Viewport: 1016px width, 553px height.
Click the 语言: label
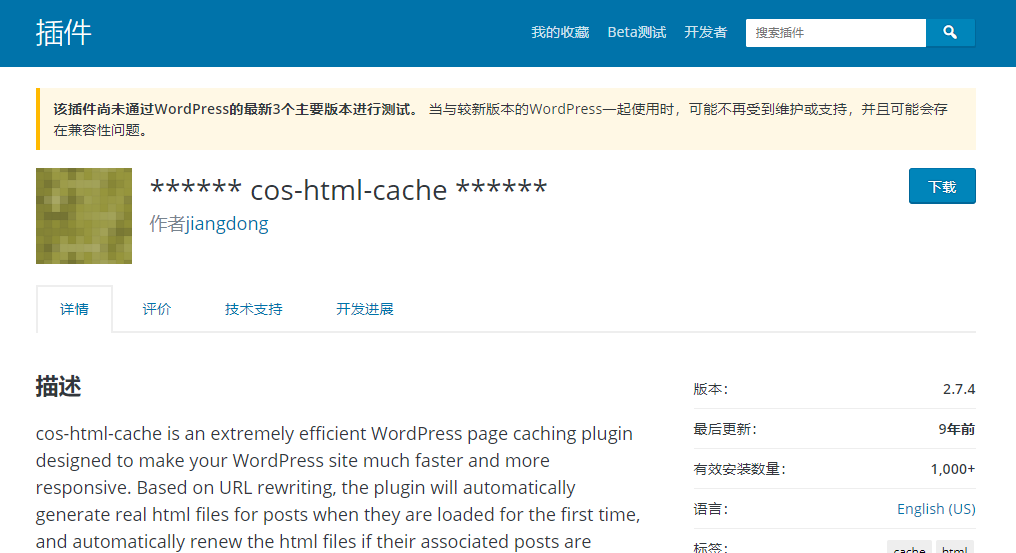[x=711, y=509]
